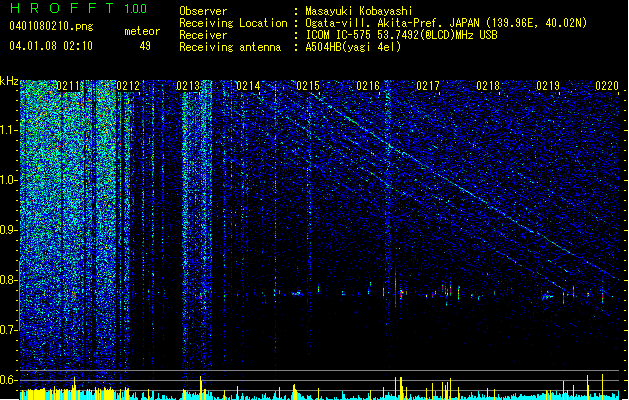This screenshot has width=629, height=400.
Task: Click the 0215 time marker
Action: pyautogui.click(x=308, y=86)
